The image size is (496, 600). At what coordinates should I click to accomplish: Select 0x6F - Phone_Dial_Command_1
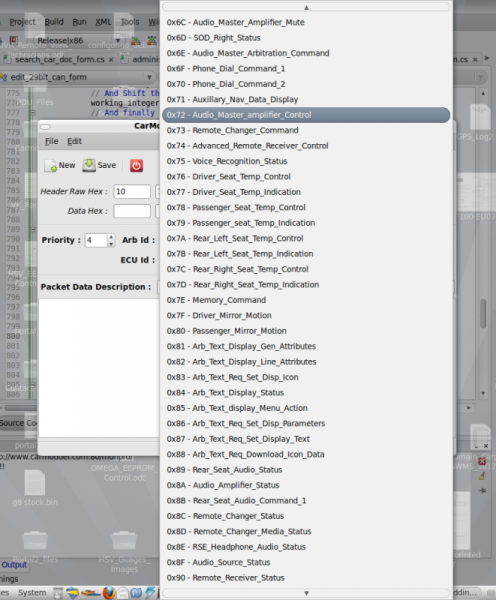tap(306, 68)
